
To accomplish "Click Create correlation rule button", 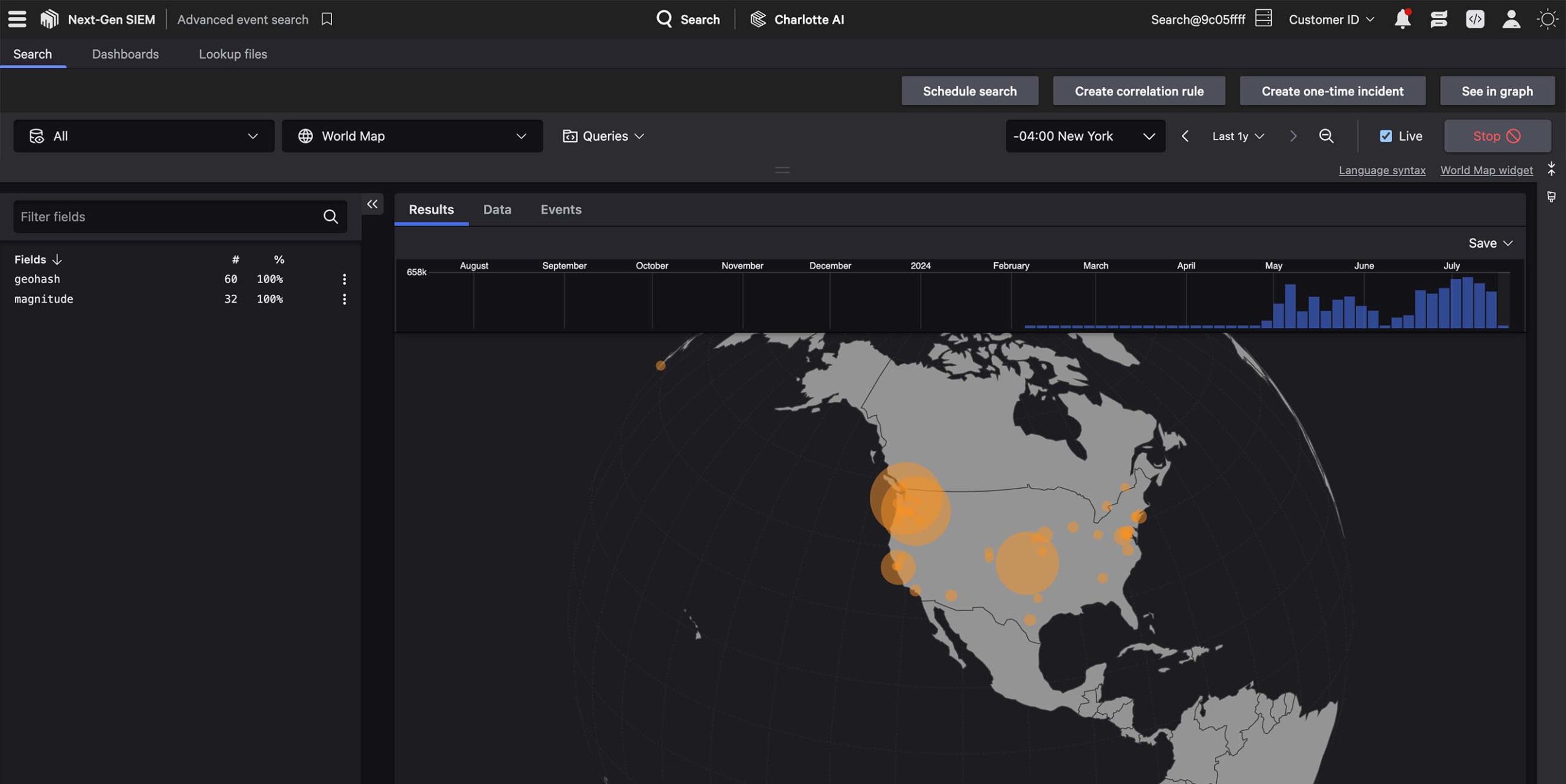I will 1138,91.
